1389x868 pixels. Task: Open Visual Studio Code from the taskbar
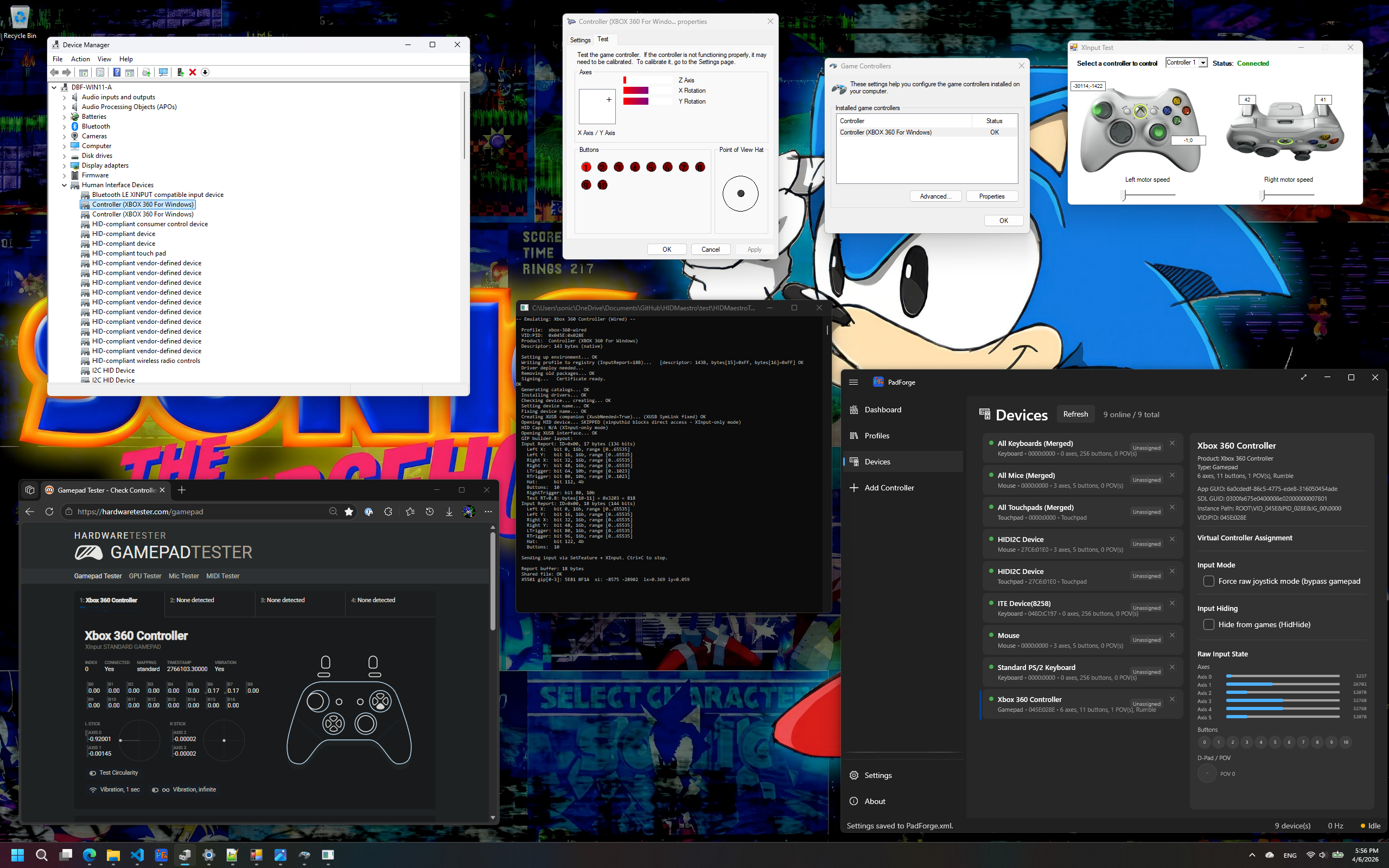pos(137,856)
